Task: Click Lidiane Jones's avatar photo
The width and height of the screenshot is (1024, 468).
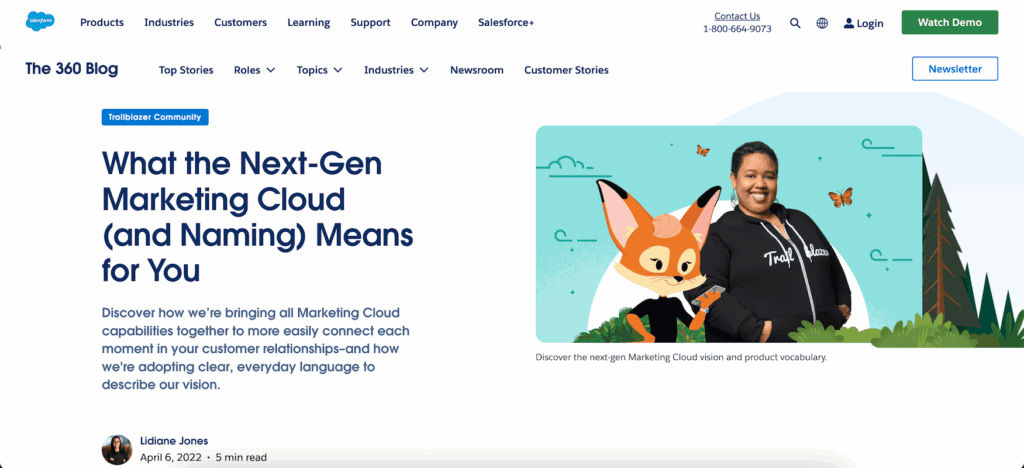Action: (x=117, y=450)
